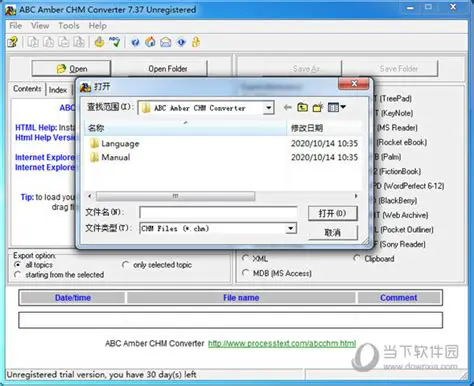The width and height of the screenshot is (474, 386).
Task: Switch to the Contents tab
Action: [x=27, y=89]
